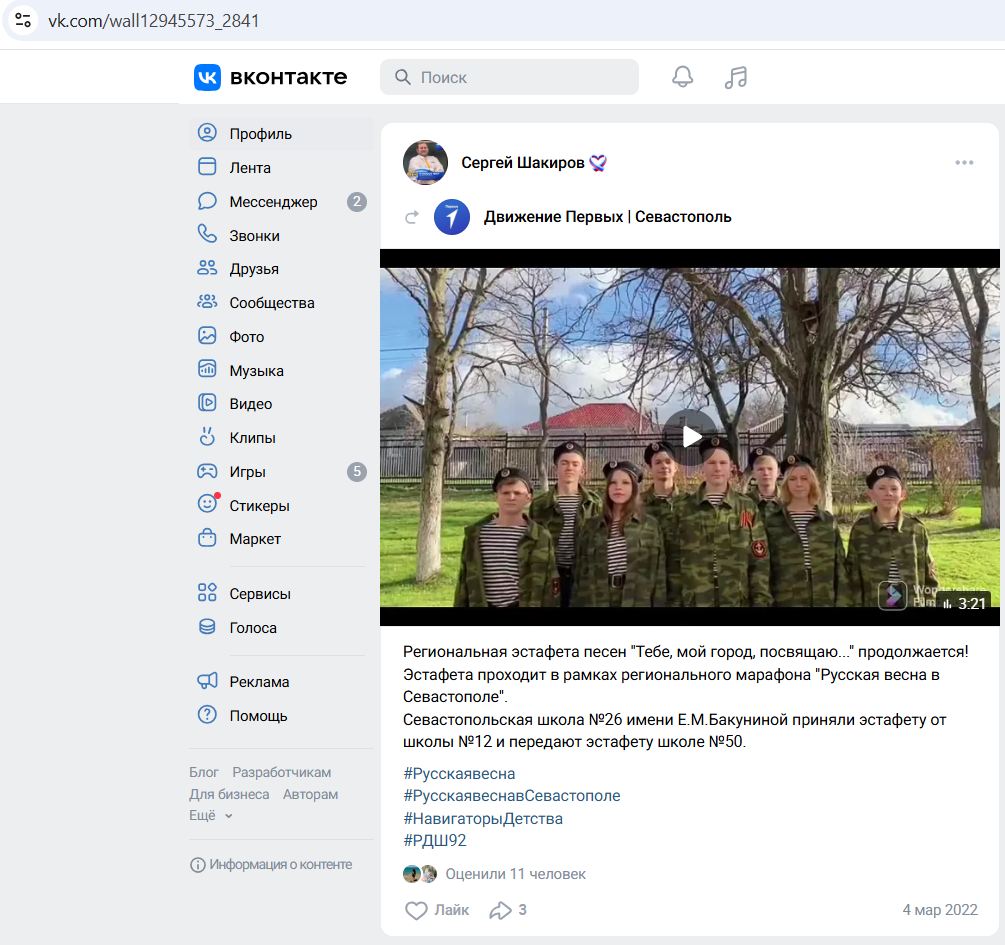This screenshot has height=945, width=1005.
Task: Click the heart Лайк icon
Action: coord(416,910)
